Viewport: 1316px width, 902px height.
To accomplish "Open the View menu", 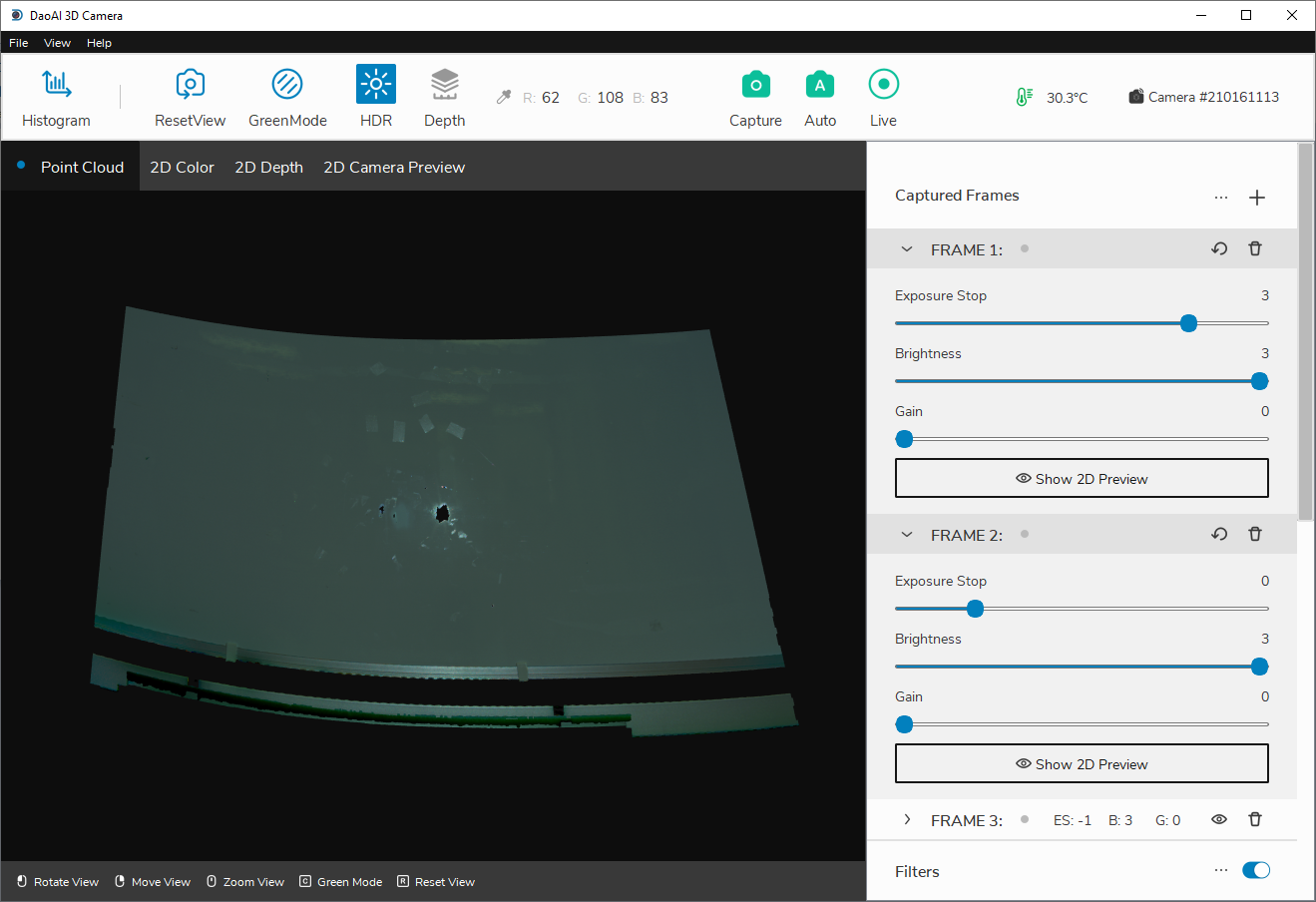I will 57,43.
